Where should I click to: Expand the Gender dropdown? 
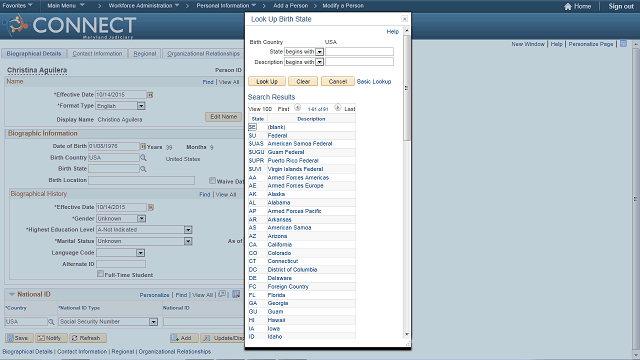tap(141, 219)
